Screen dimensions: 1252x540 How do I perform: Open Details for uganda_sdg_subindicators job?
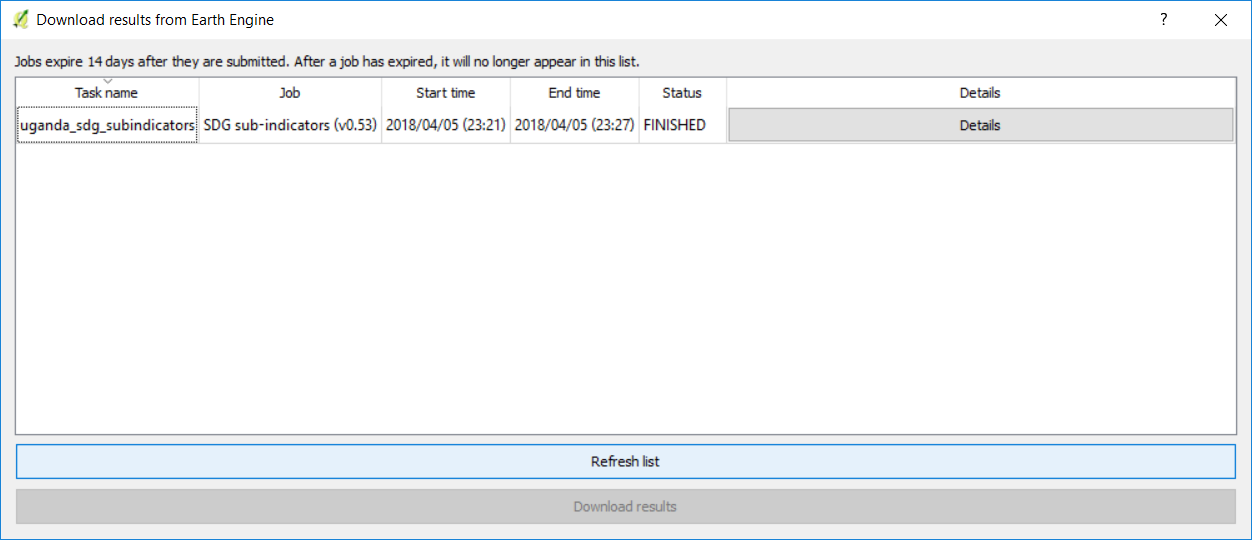click(x=980, y=125)
